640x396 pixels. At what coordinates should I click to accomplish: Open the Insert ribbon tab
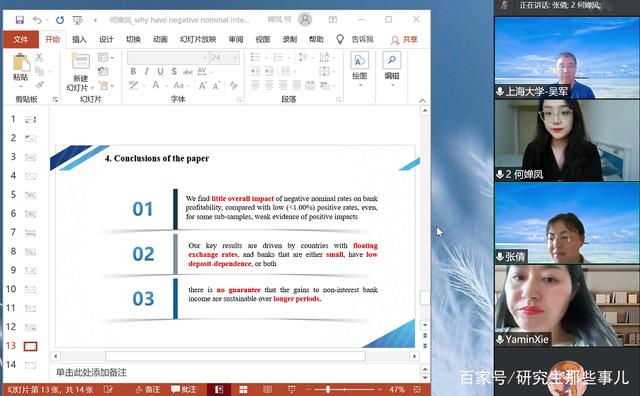tap(79, 39)
